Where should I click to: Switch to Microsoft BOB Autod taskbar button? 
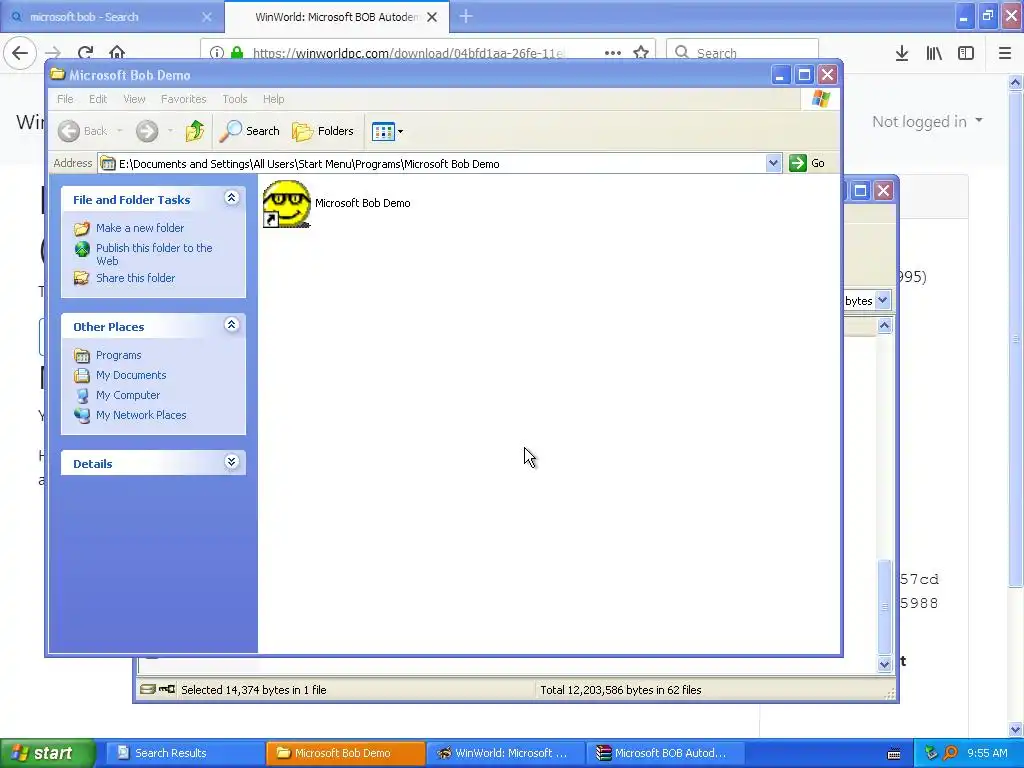click(x=665, y=753)
